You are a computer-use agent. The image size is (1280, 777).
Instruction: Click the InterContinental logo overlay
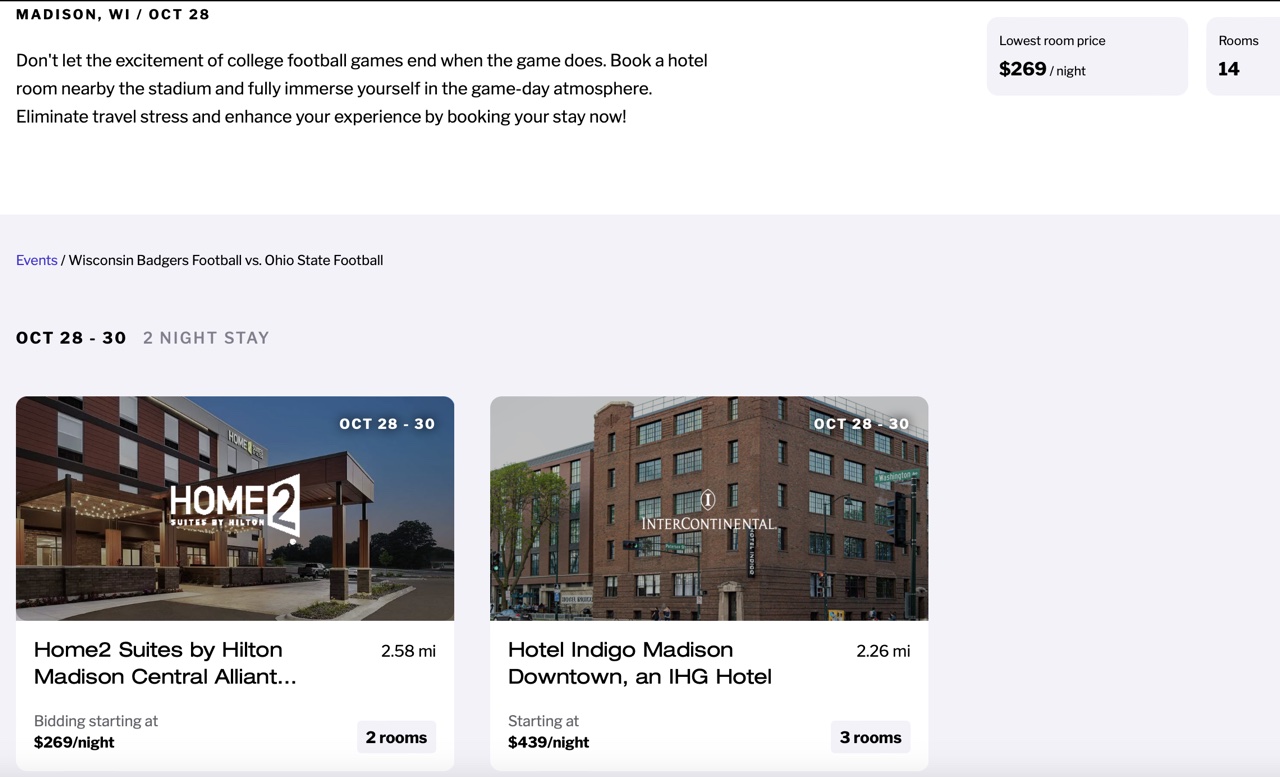click(x=708, y=511)
